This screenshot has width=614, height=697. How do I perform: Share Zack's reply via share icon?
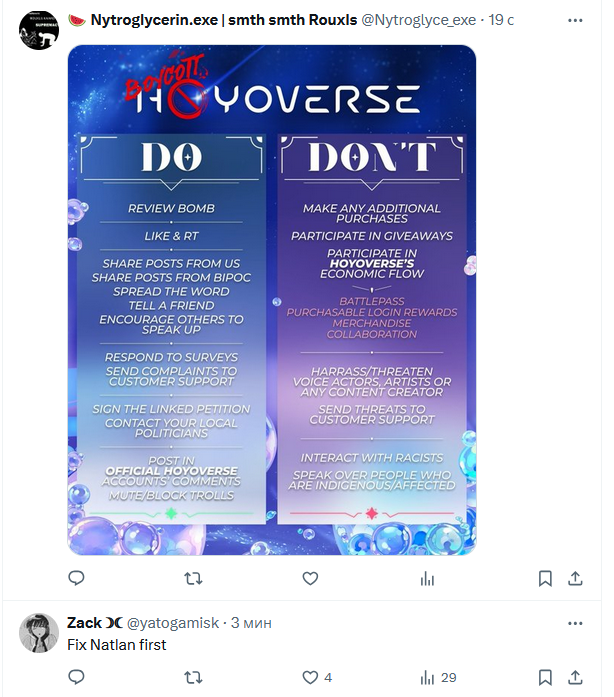(575, 677)
